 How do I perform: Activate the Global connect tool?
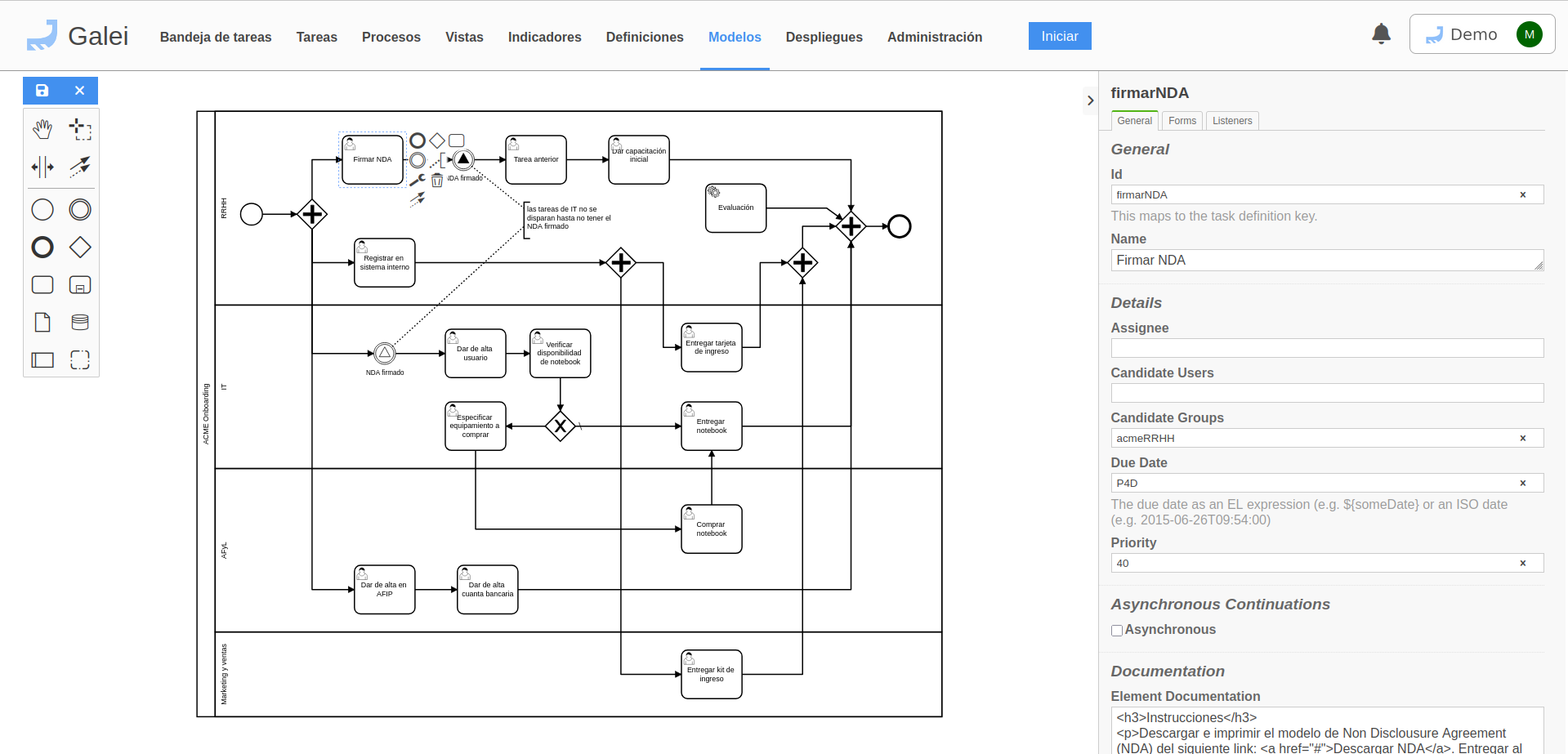tap(80, 167)
